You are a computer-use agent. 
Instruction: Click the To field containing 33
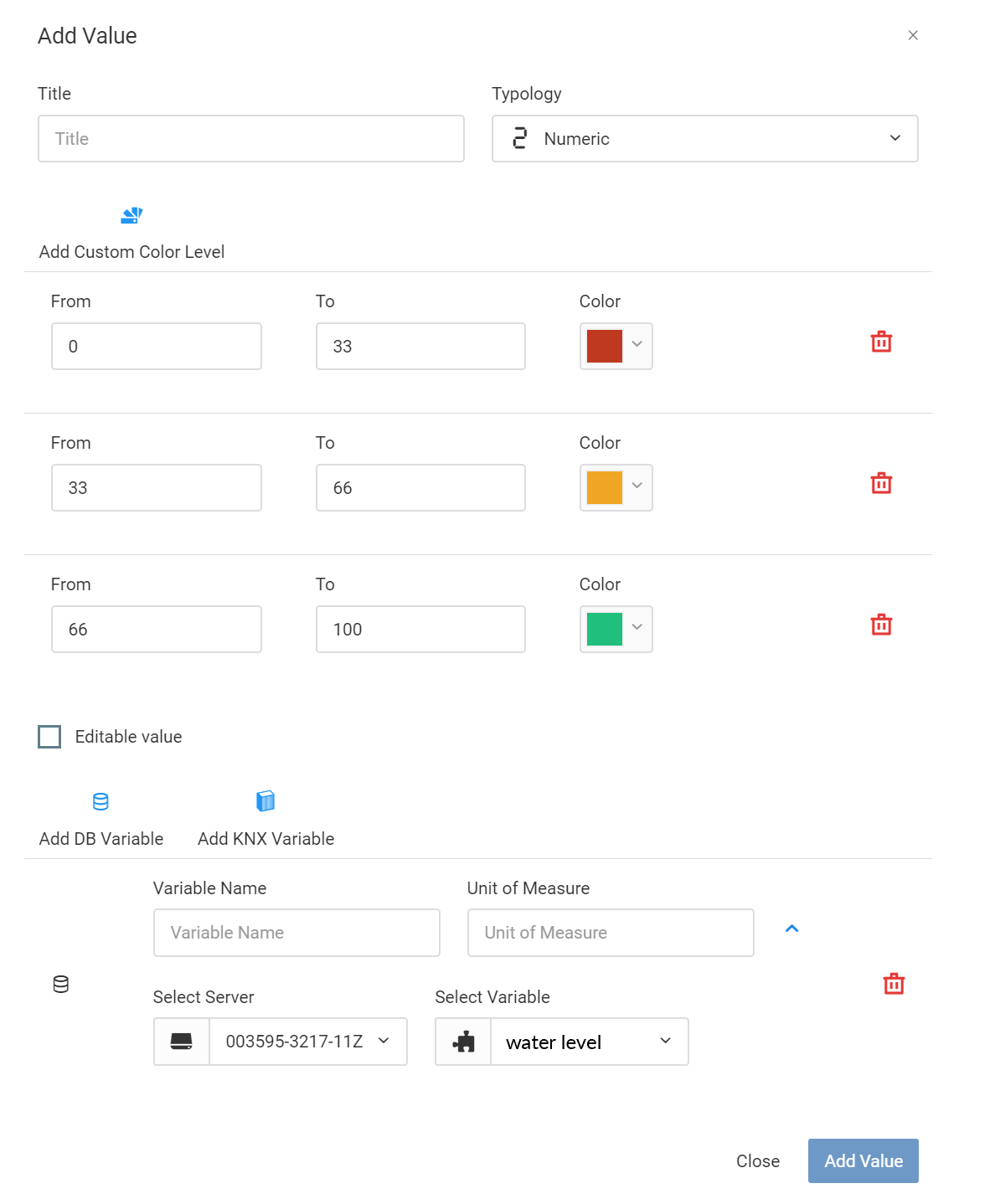click(420, 346)
